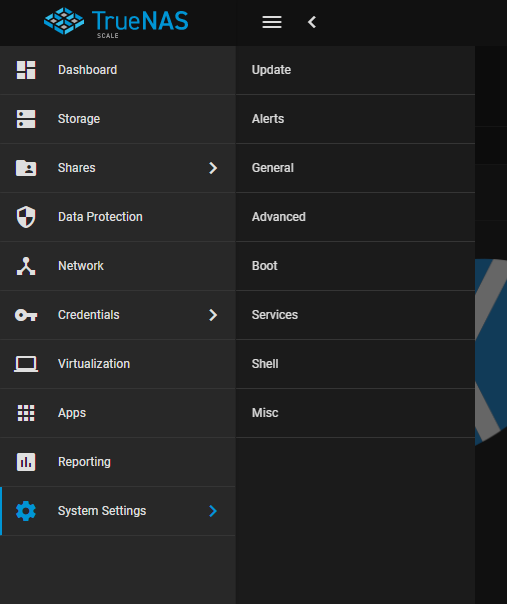The height and width of the screenshot is (604, 507).
Task: Click the TrueNAS SCALE logo
Action: pos(116,22)
